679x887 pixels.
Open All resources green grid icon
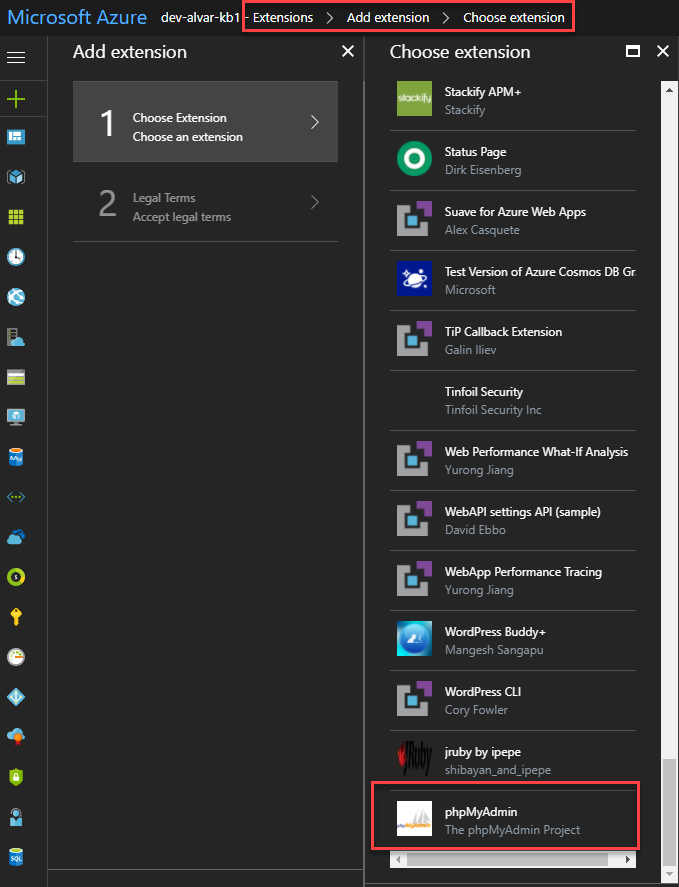point(16,217)
